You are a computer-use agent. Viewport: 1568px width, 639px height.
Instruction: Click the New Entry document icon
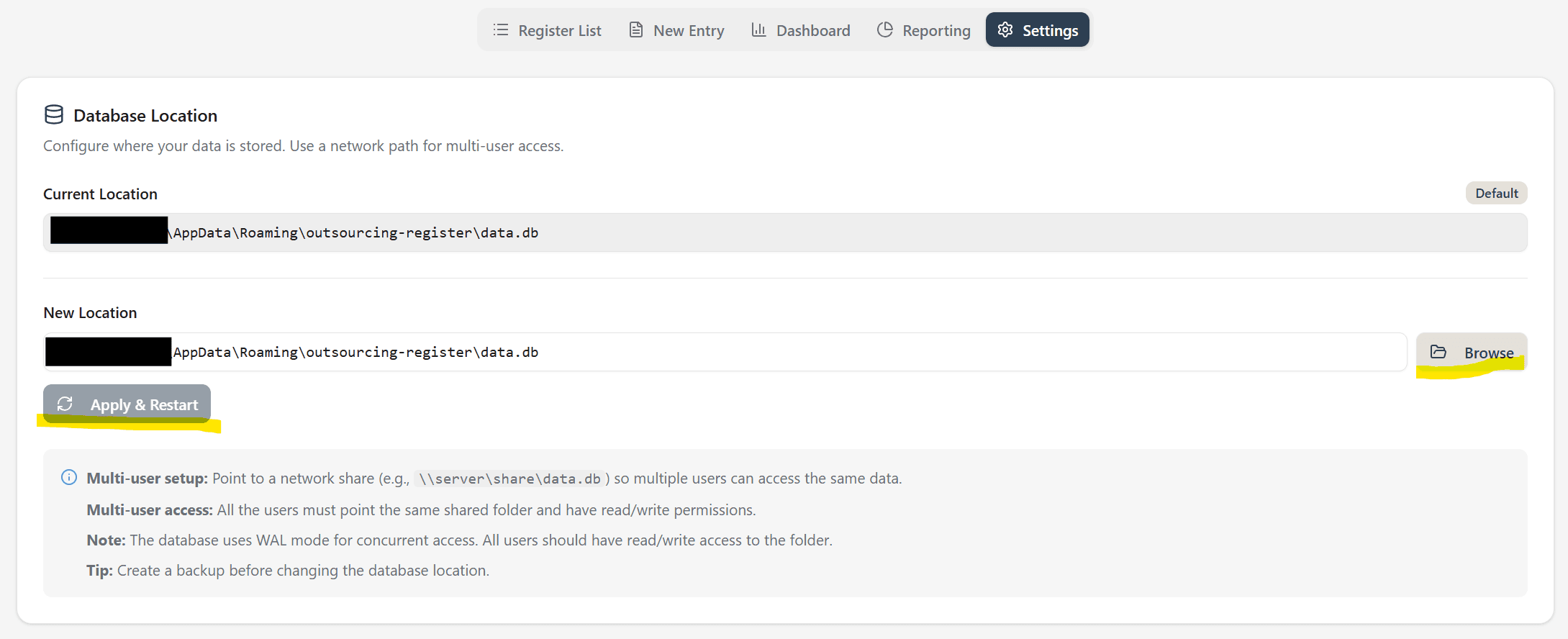click(636, 30)
